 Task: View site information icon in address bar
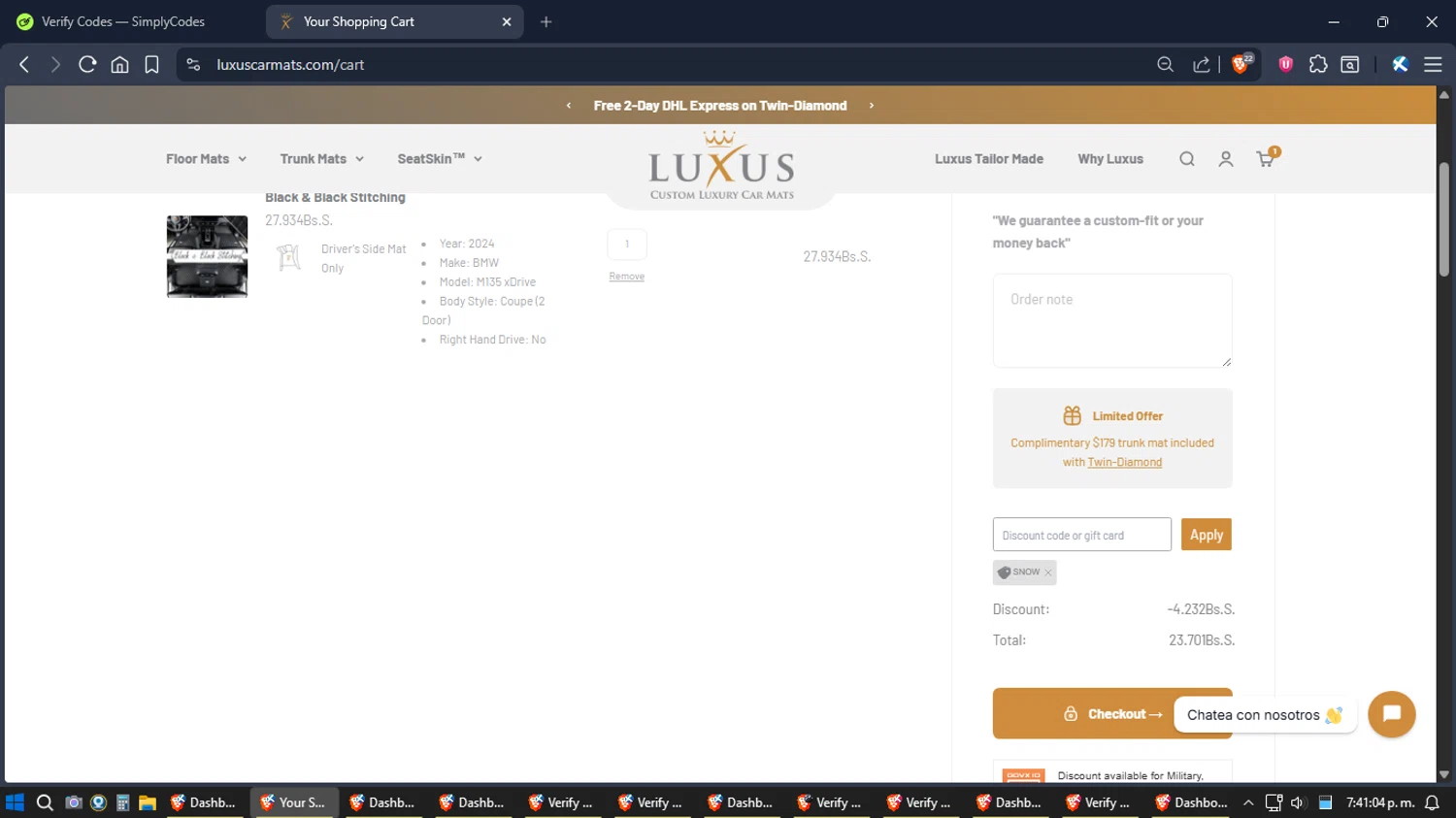[193, 65]
